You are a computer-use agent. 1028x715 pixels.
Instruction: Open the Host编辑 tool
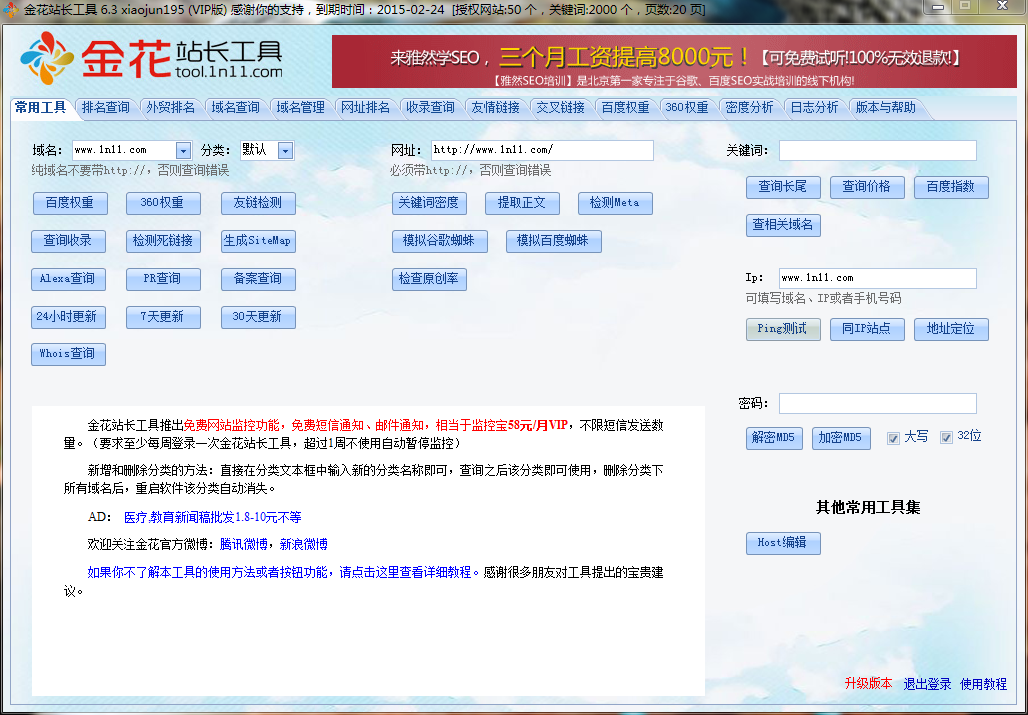click(783, 543)
